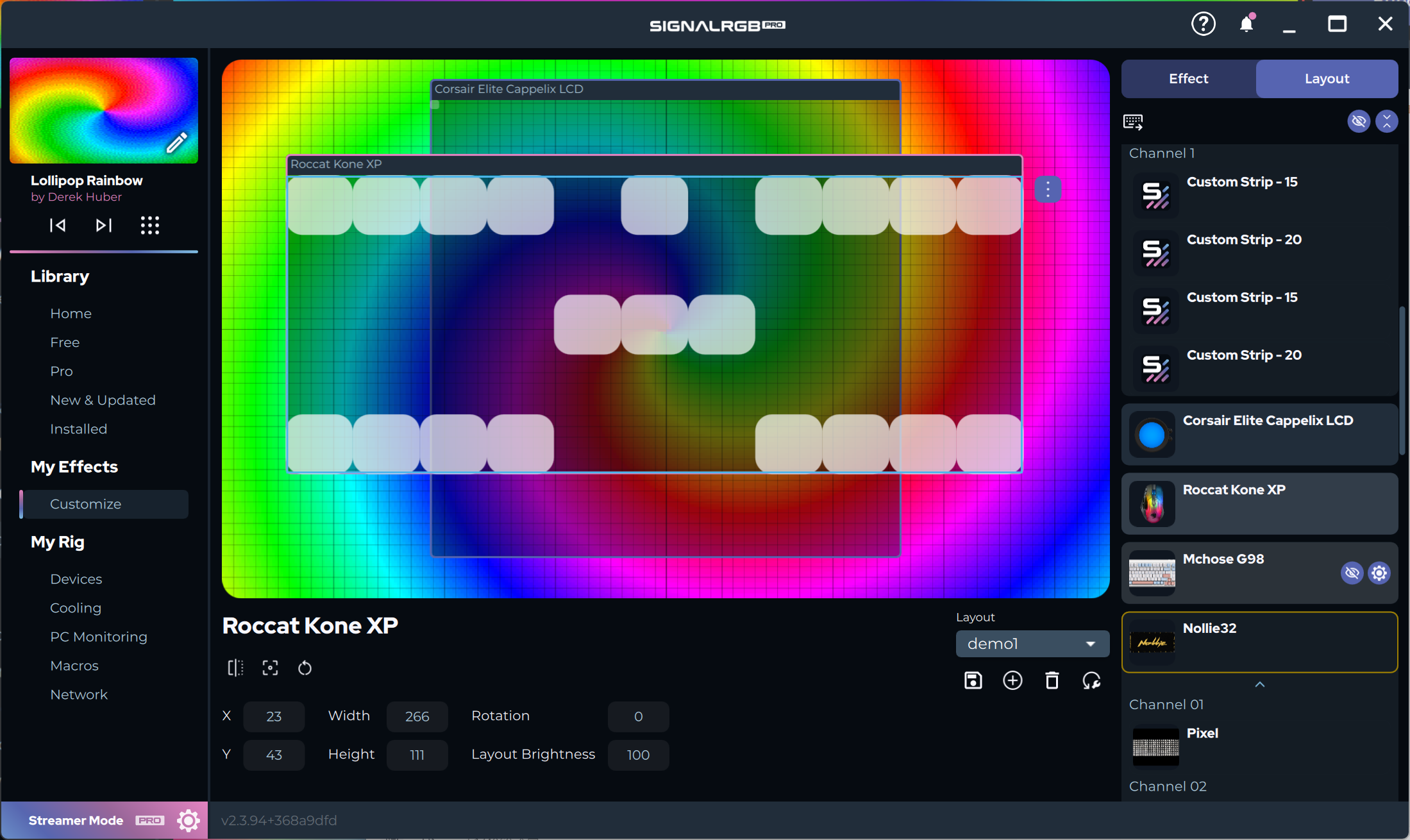Select the Nollie32 device logo
The height and width of the screenshot is (840, 1410).
1152,643
